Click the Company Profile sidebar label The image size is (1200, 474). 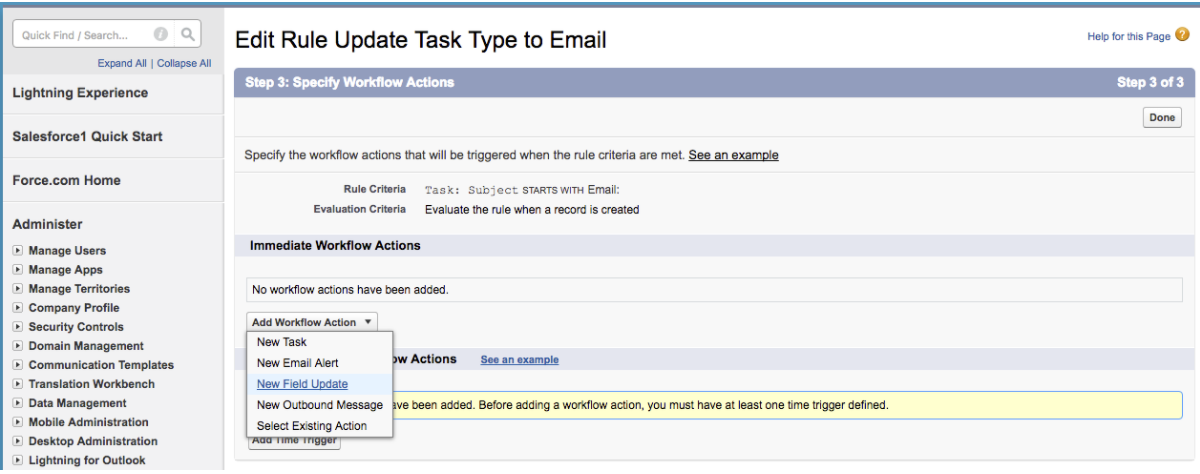point(74,308)
